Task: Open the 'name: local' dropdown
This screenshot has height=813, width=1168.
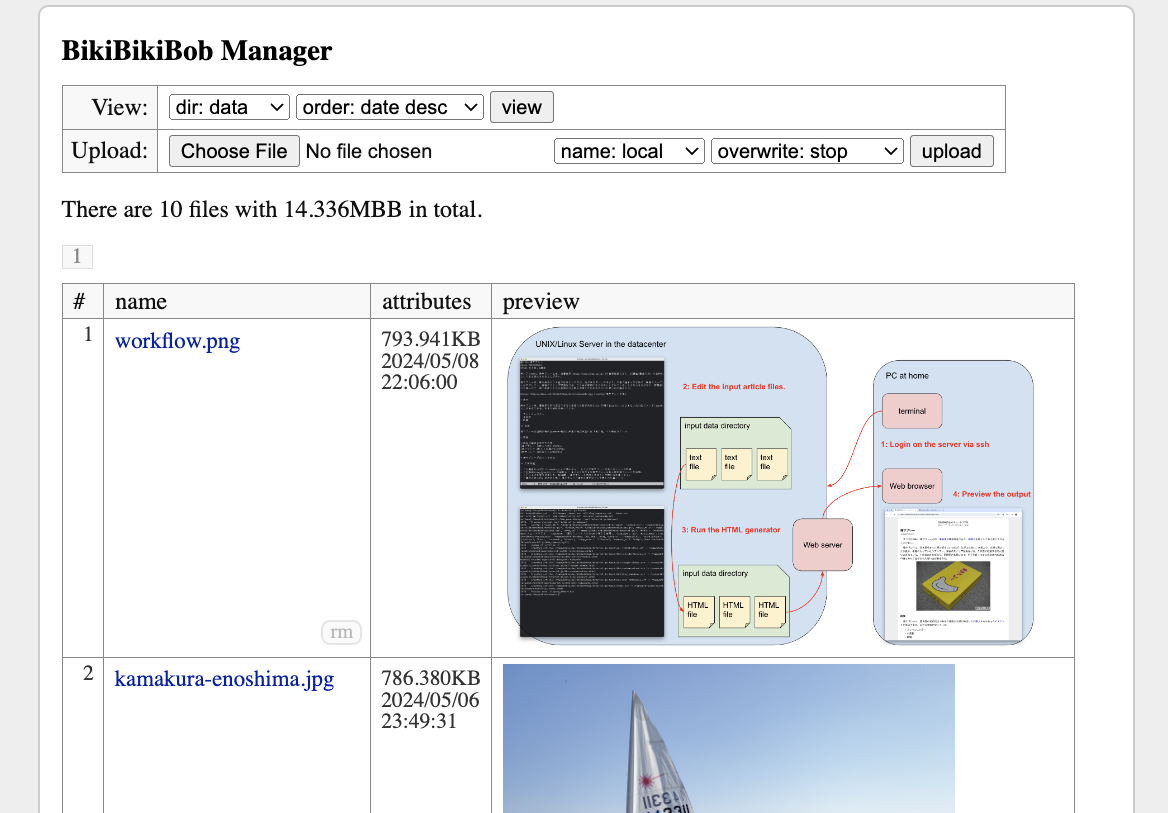Action: click(630, 151)
